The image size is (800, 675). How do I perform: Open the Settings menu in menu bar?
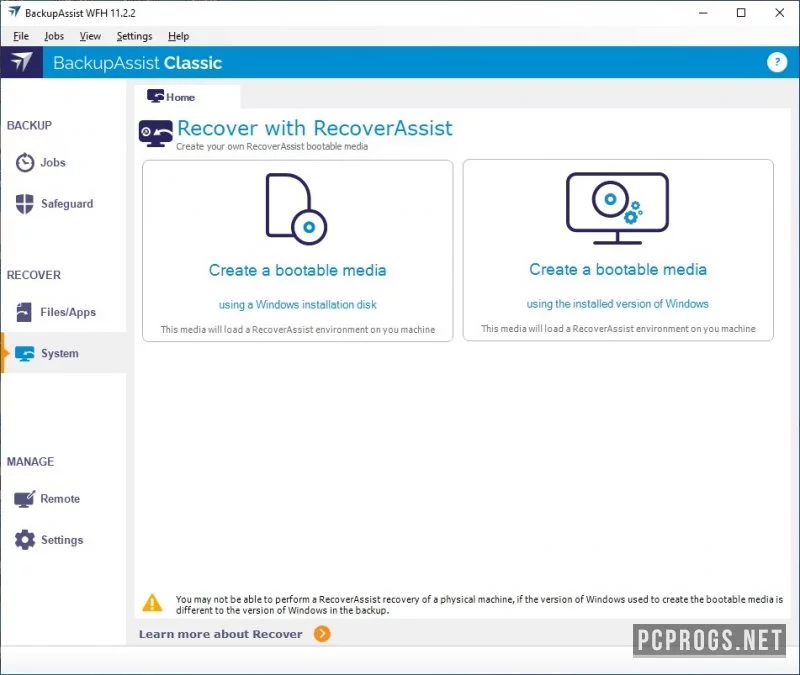(134, 36)
